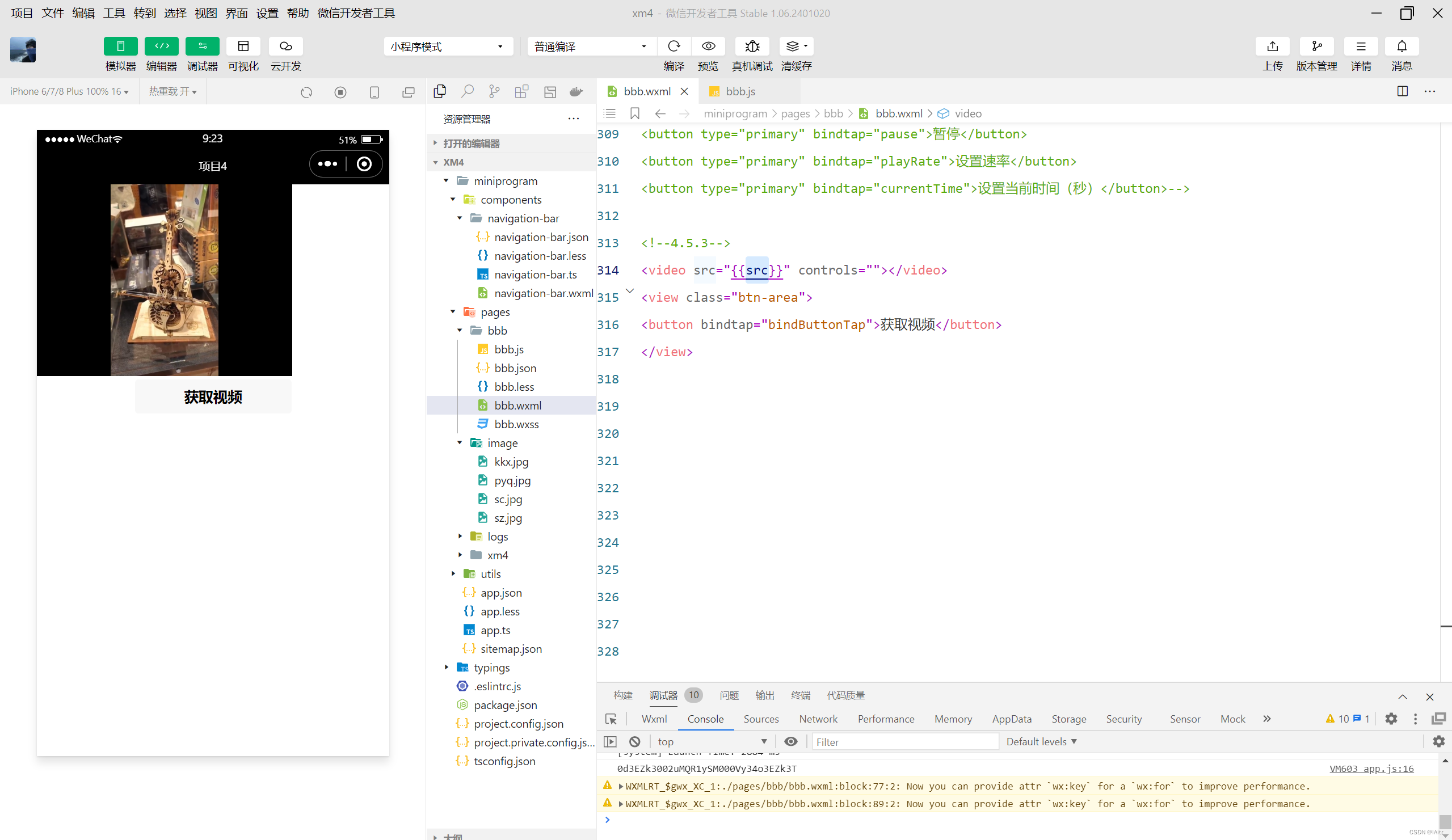Toggle the simulator panel button

pyautogui.click(x=120, y=46)
